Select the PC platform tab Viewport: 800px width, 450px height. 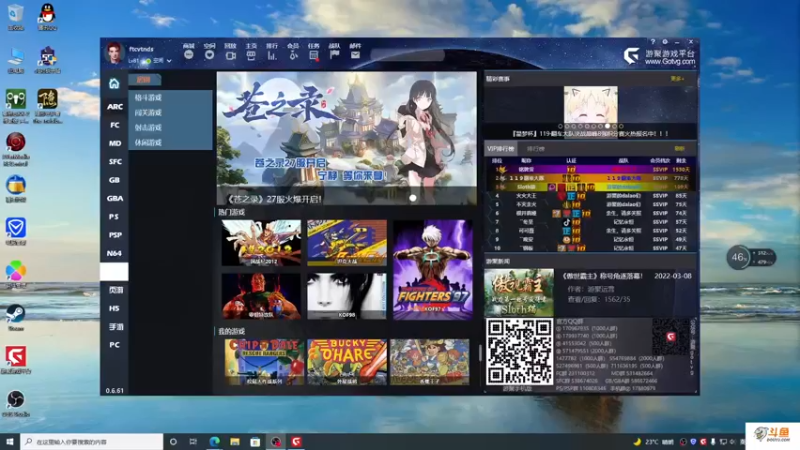tap(114, 345)
